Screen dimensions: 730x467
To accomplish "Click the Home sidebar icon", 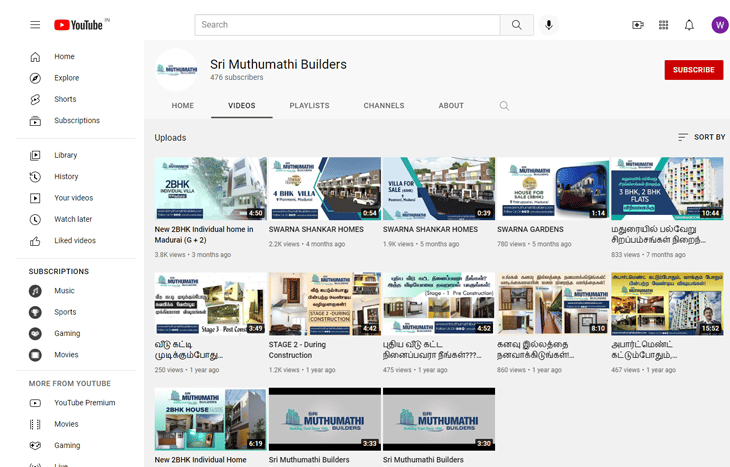I will pyautogui.click(x=35, y=57).
